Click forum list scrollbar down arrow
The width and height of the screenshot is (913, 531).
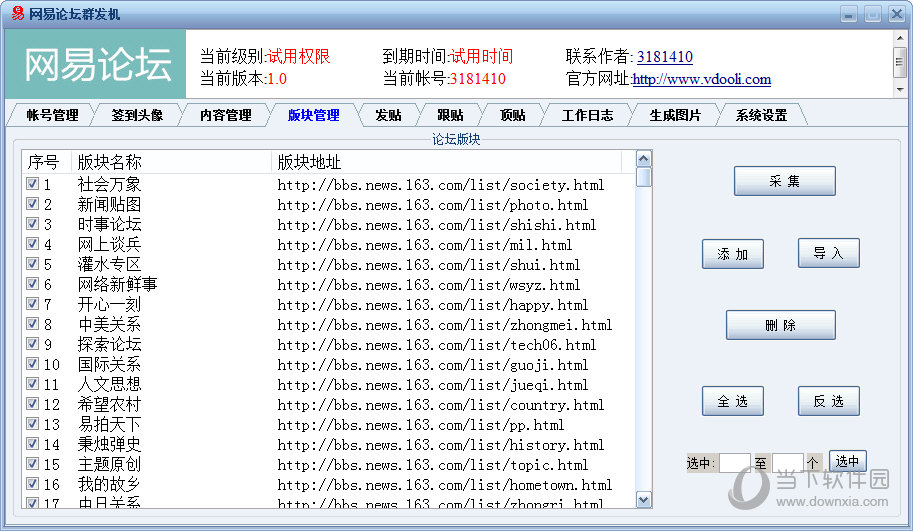click(643, 500)
